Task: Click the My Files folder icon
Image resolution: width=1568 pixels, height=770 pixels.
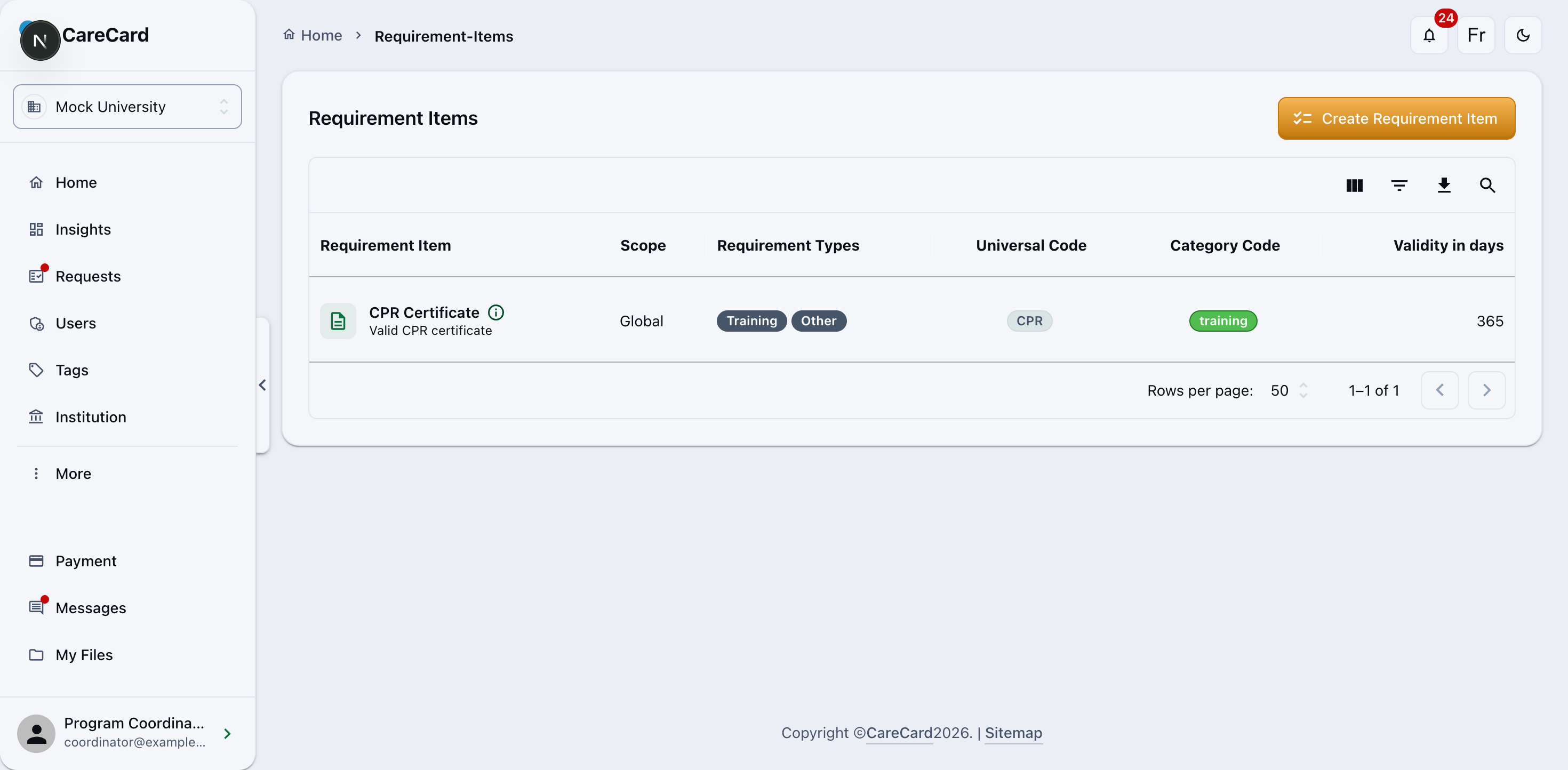Action: coord(36,655)
